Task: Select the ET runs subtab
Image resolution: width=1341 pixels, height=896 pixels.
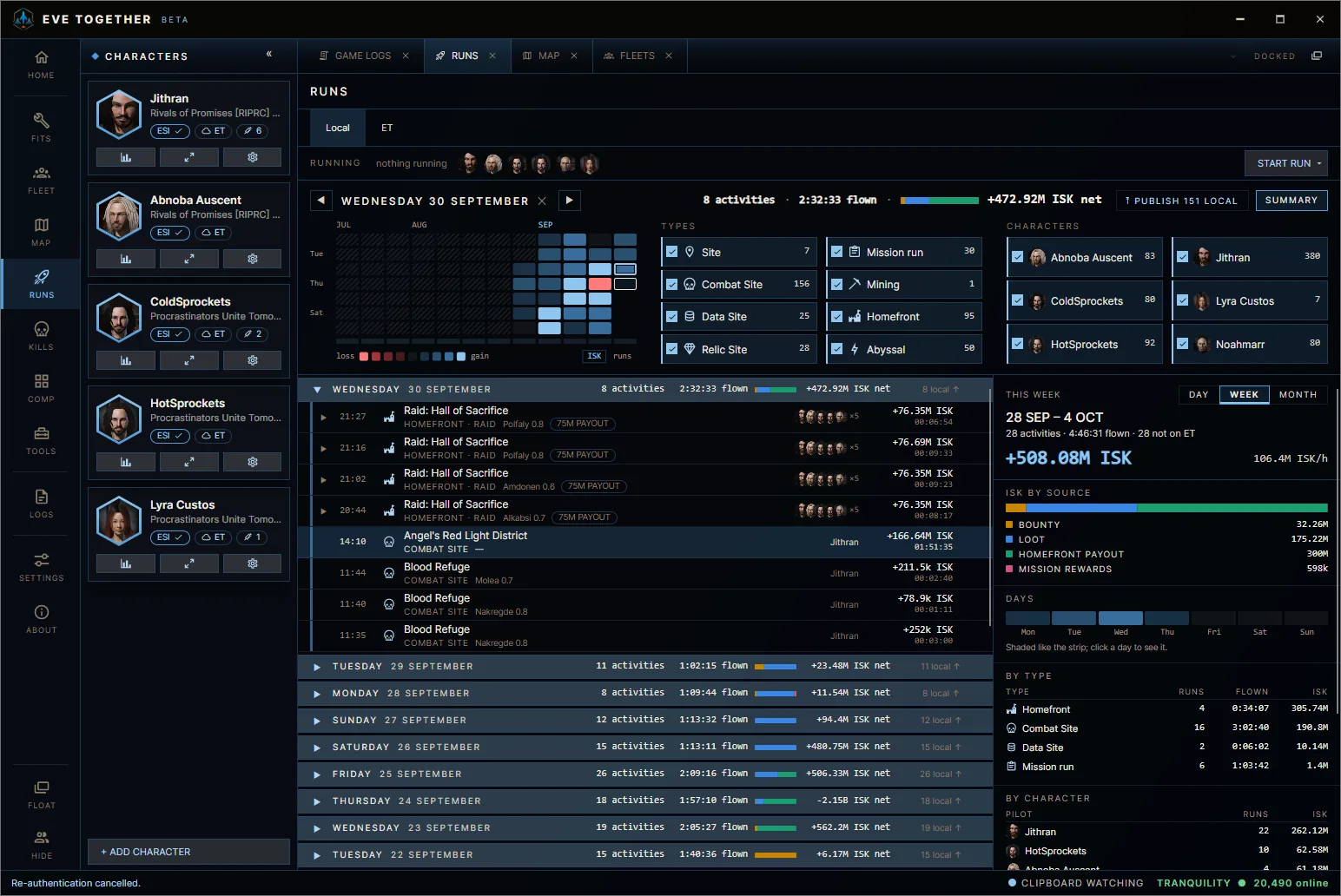Action: [x=386, y=128]
